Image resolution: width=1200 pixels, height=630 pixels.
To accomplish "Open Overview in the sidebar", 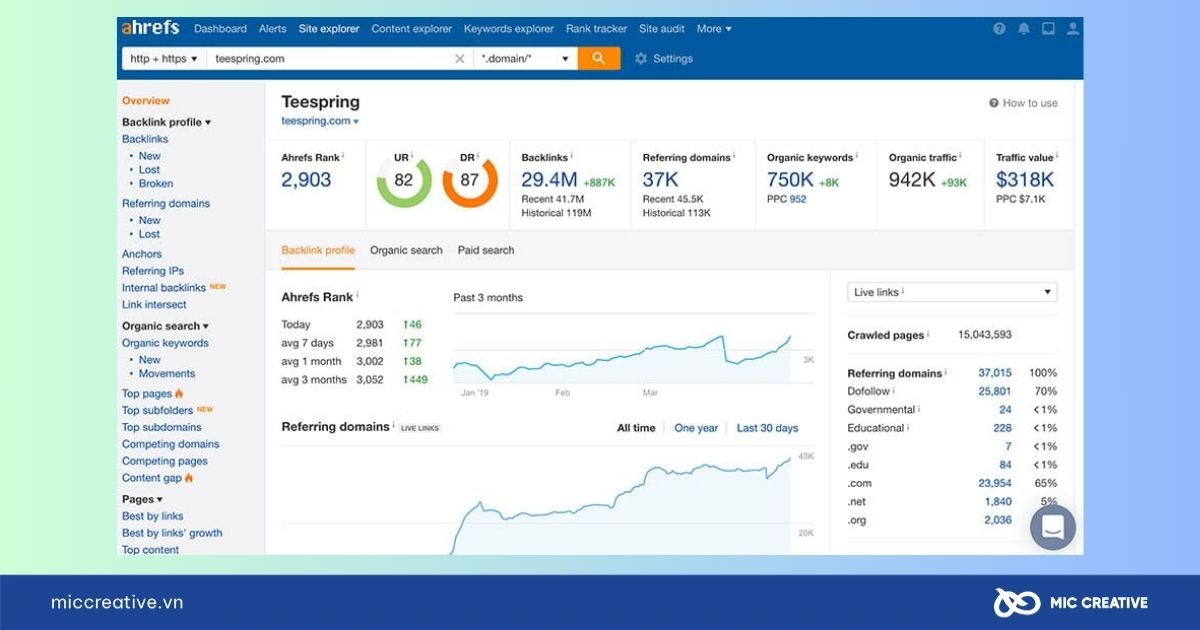I will pyautogui.click(x=146, y=101).
